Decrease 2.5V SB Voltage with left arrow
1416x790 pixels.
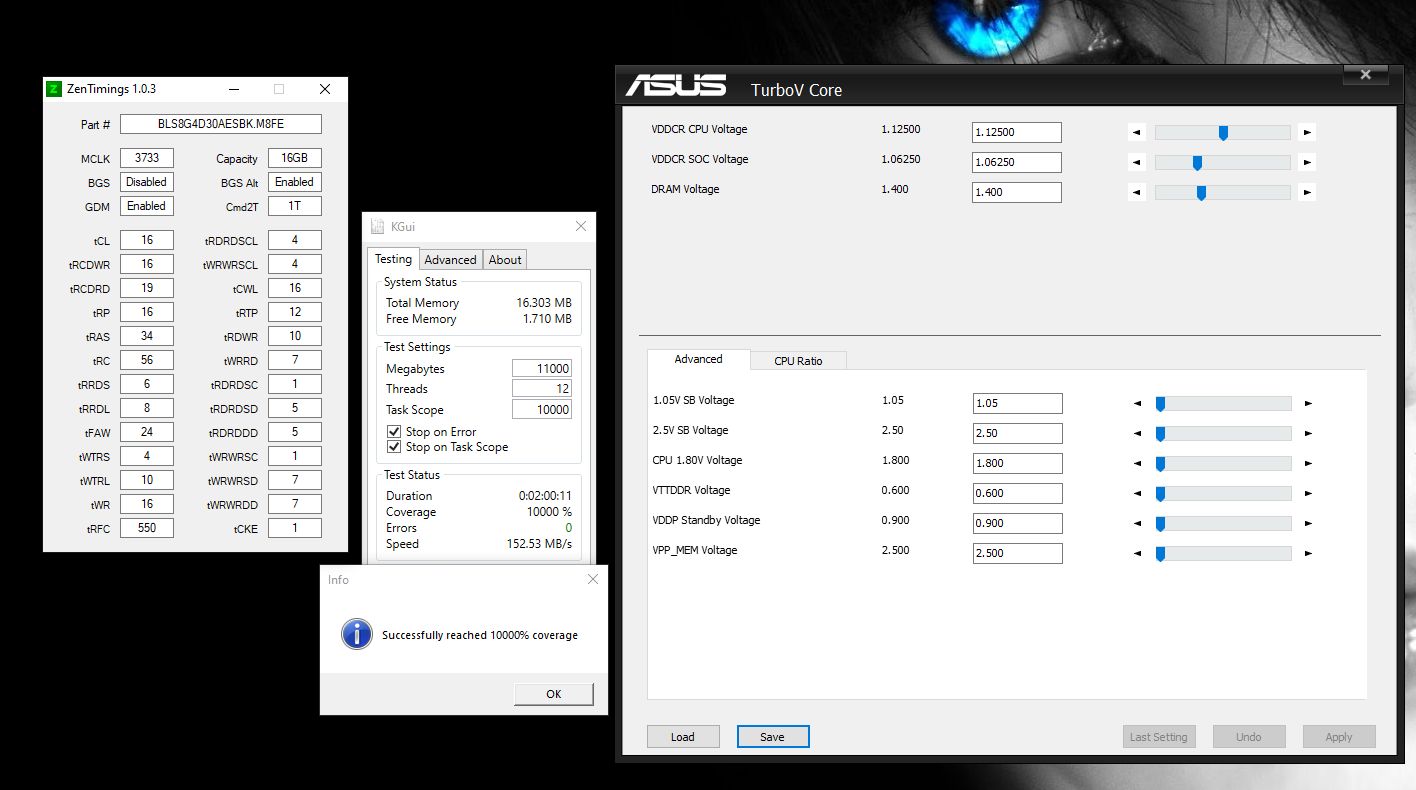pyautogui.click(x=1137, y=434)
